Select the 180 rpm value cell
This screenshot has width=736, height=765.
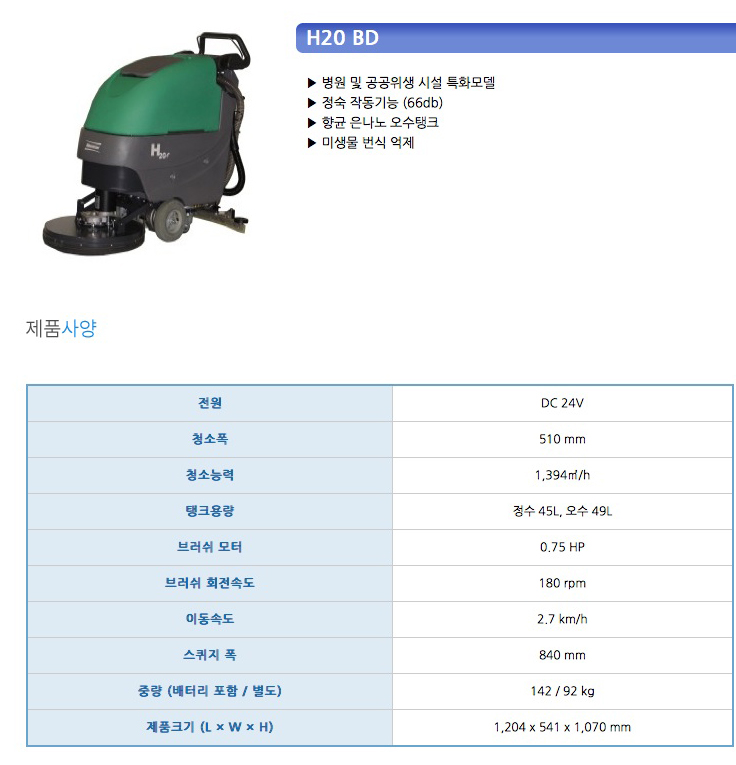point(561,583)
